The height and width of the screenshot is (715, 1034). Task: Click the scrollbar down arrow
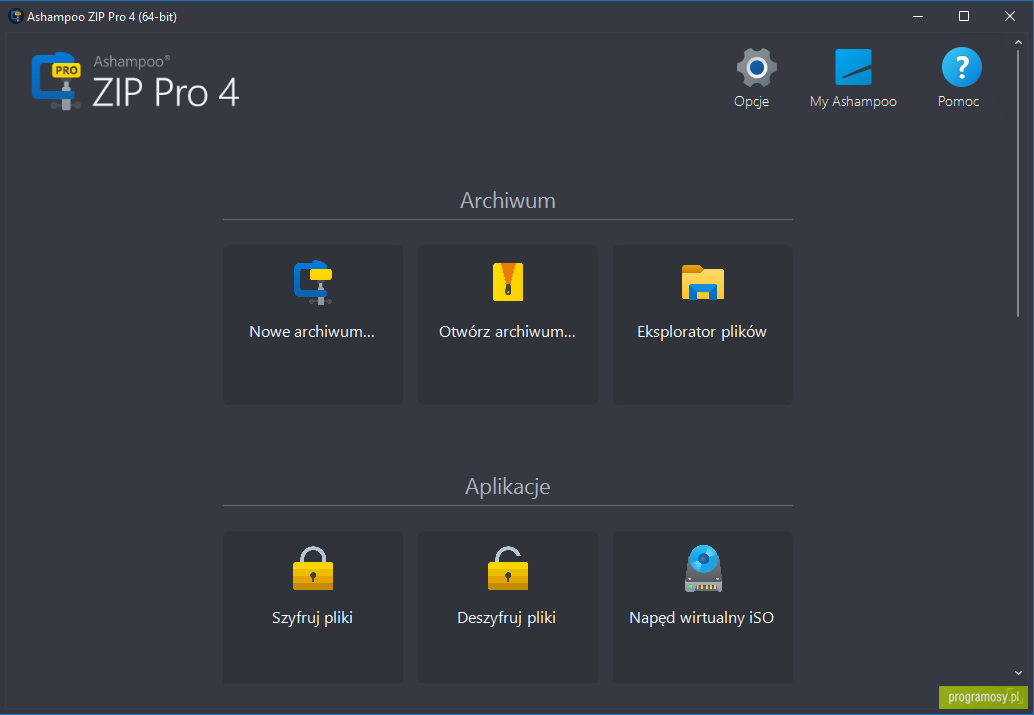(x=1018, y=673)
